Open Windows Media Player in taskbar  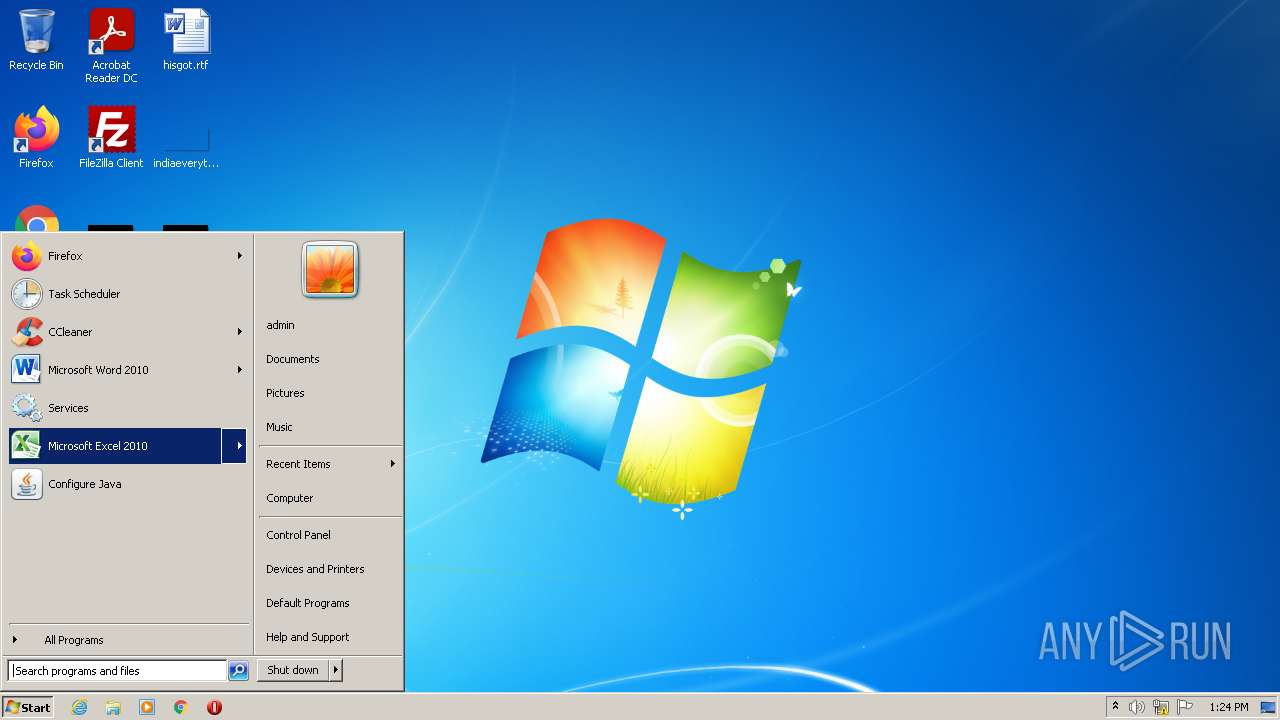pos(147,707)
